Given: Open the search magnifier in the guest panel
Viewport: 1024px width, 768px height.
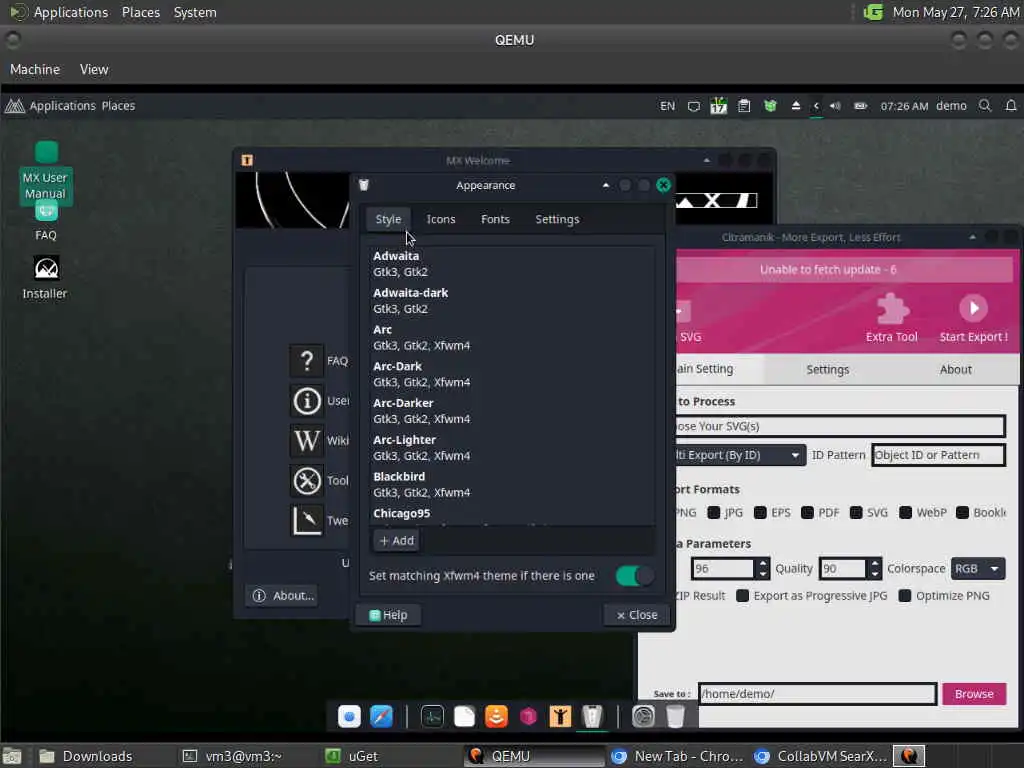Looking at the screenshot, I should point(985,106).
